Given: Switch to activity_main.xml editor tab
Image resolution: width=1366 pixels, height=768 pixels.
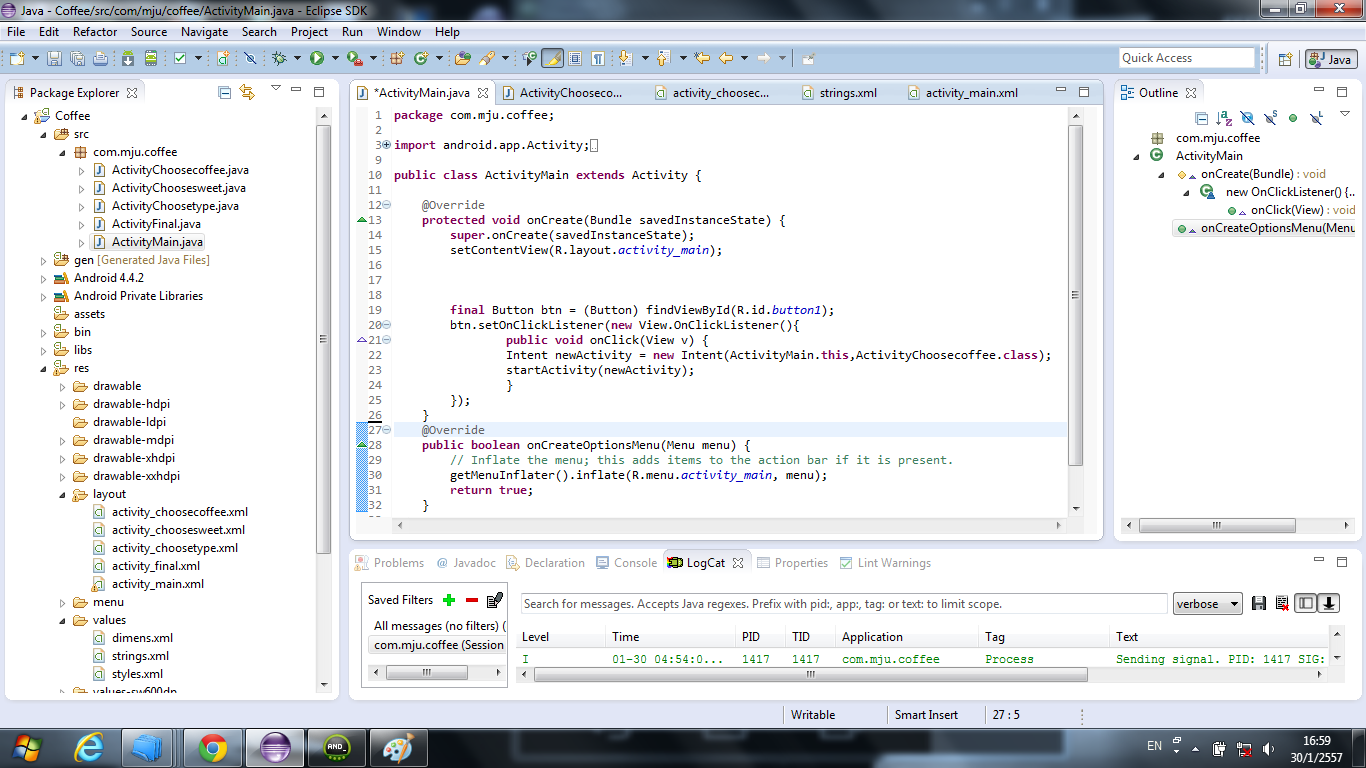Looking at the screenshot, I should (x=962, y=93).
